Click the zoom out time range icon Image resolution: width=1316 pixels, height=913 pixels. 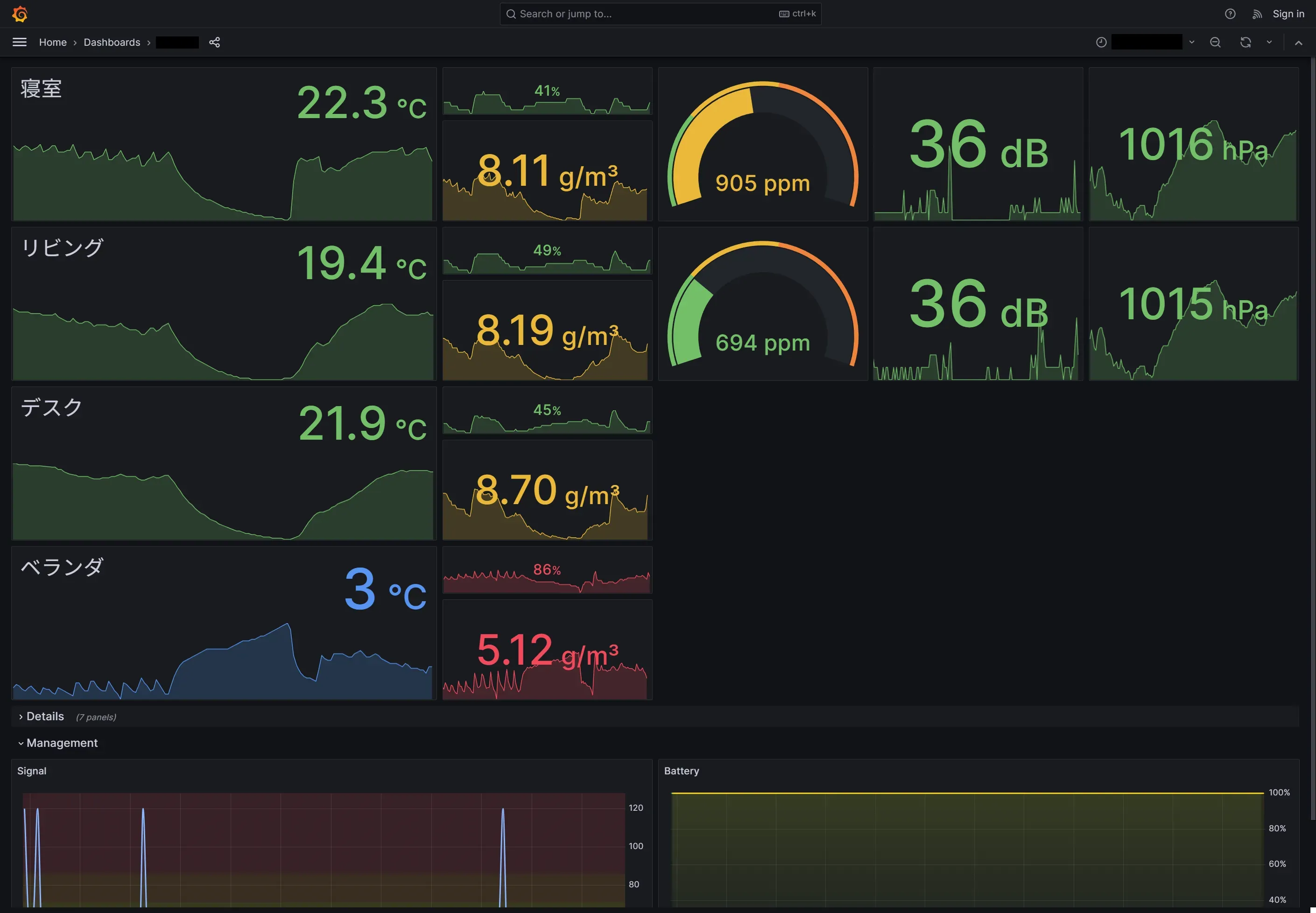[x=1215, y=42]
